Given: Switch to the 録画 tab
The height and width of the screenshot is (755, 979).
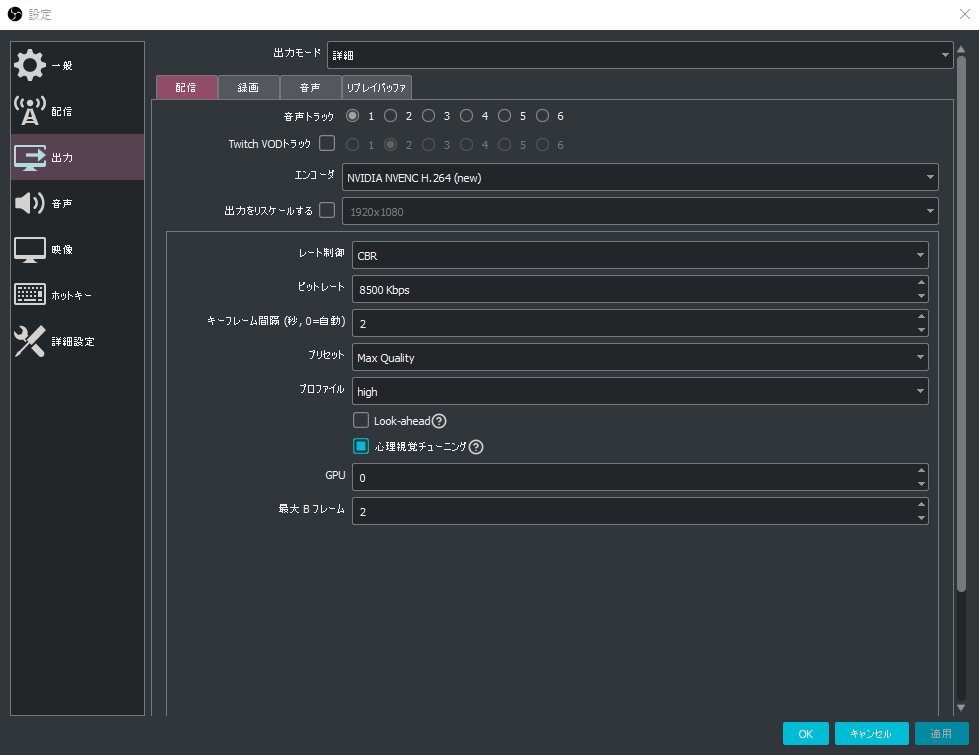Looking at the screenshot, I should [248, 87].
